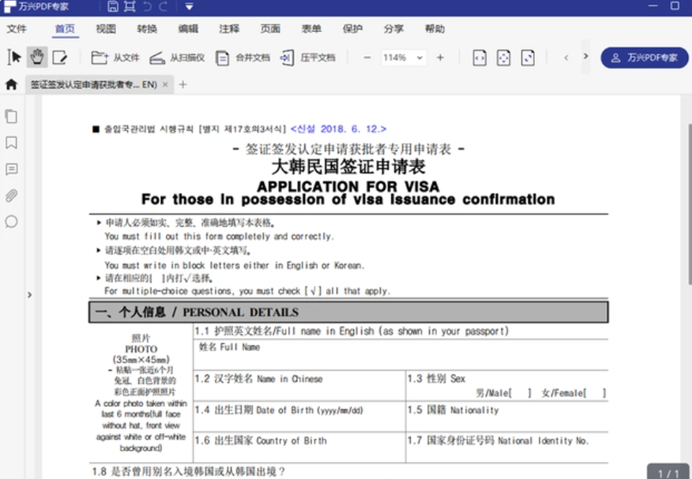Expand the left sidebar chevron
The width and height of the screenshot is (692, 479).
click(x=30, y=294)
